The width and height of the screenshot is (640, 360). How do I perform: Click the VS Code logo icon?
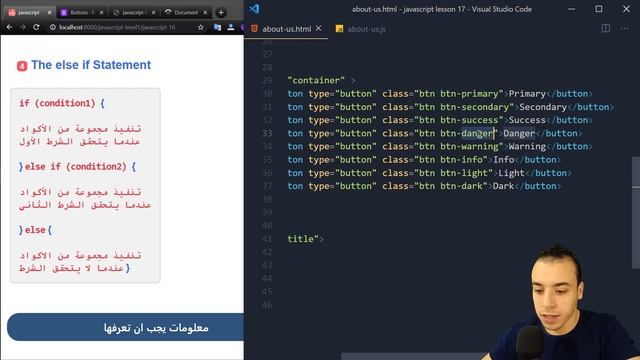pyautogui.click(x=254, y=9)
